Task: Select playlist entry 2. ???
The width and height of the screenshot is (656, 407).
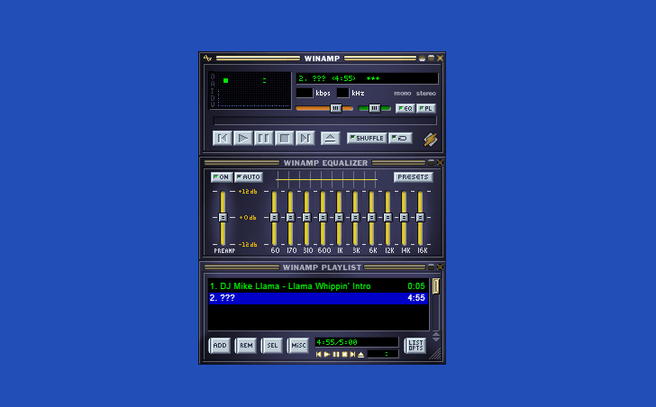Action: tap(318, 298)
